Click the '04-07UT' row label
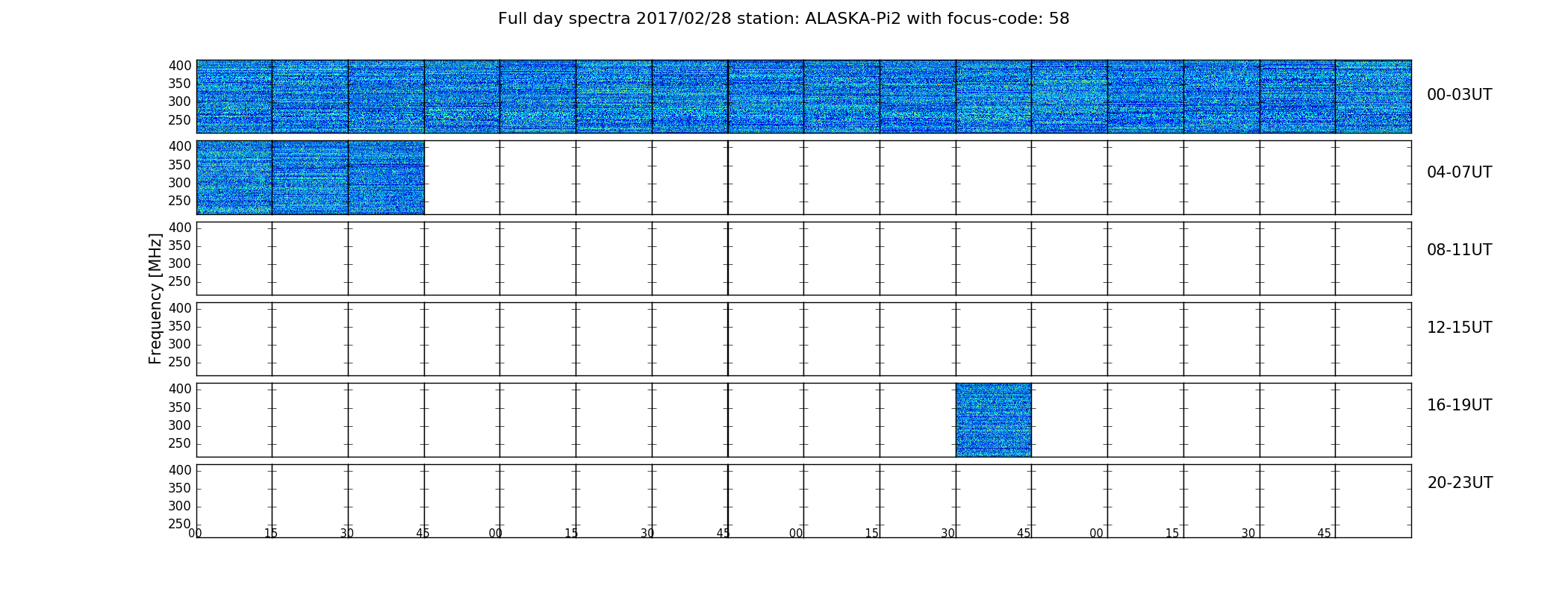Image resolution: width=1568 pixels, height=597 pixels. [x=1459, y=172]
